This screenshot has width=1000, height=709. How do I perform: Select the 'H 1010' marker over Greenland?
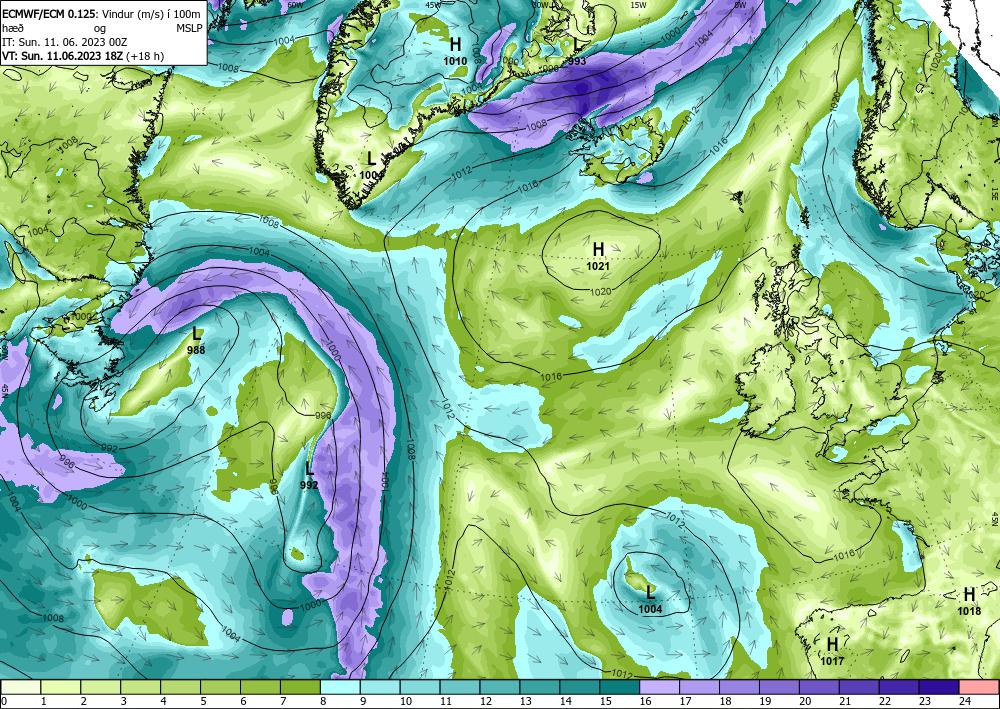coord(455,51)
